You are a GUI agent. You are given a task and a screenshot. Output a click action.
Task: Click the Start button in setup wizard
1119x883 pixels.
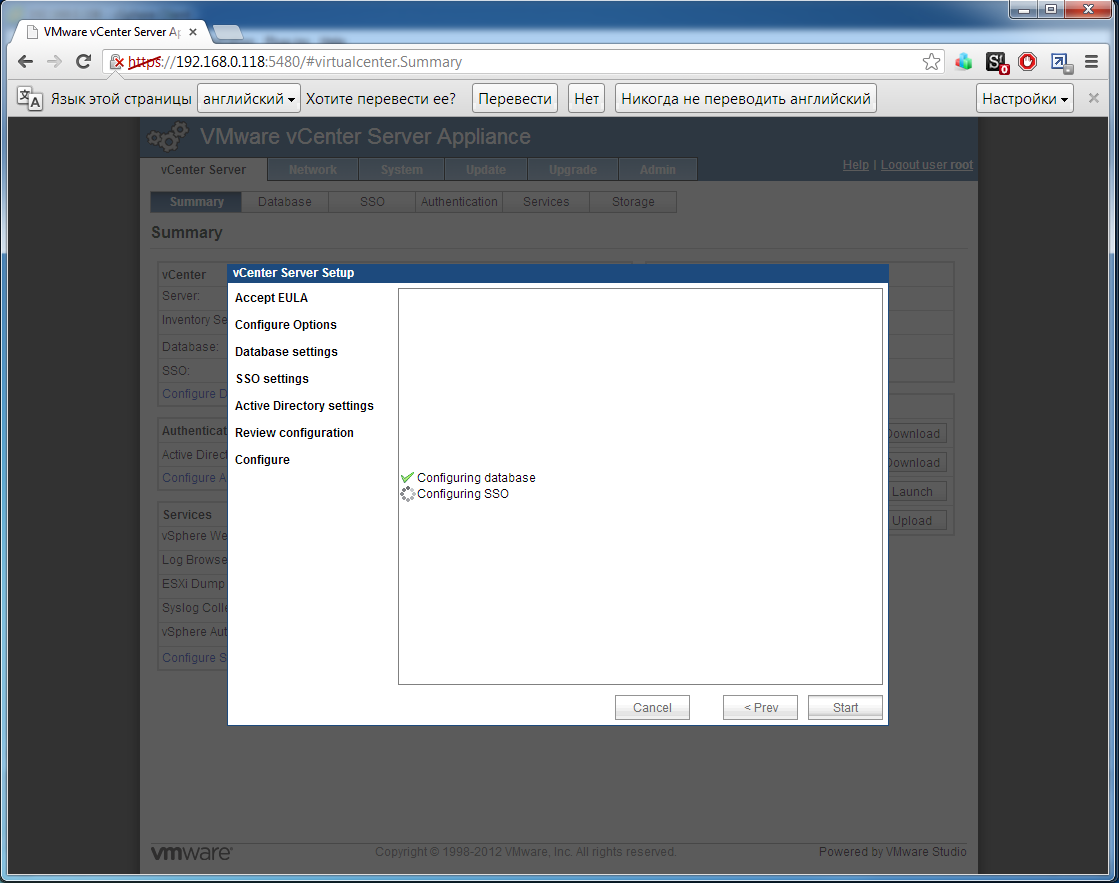point(845,707)
